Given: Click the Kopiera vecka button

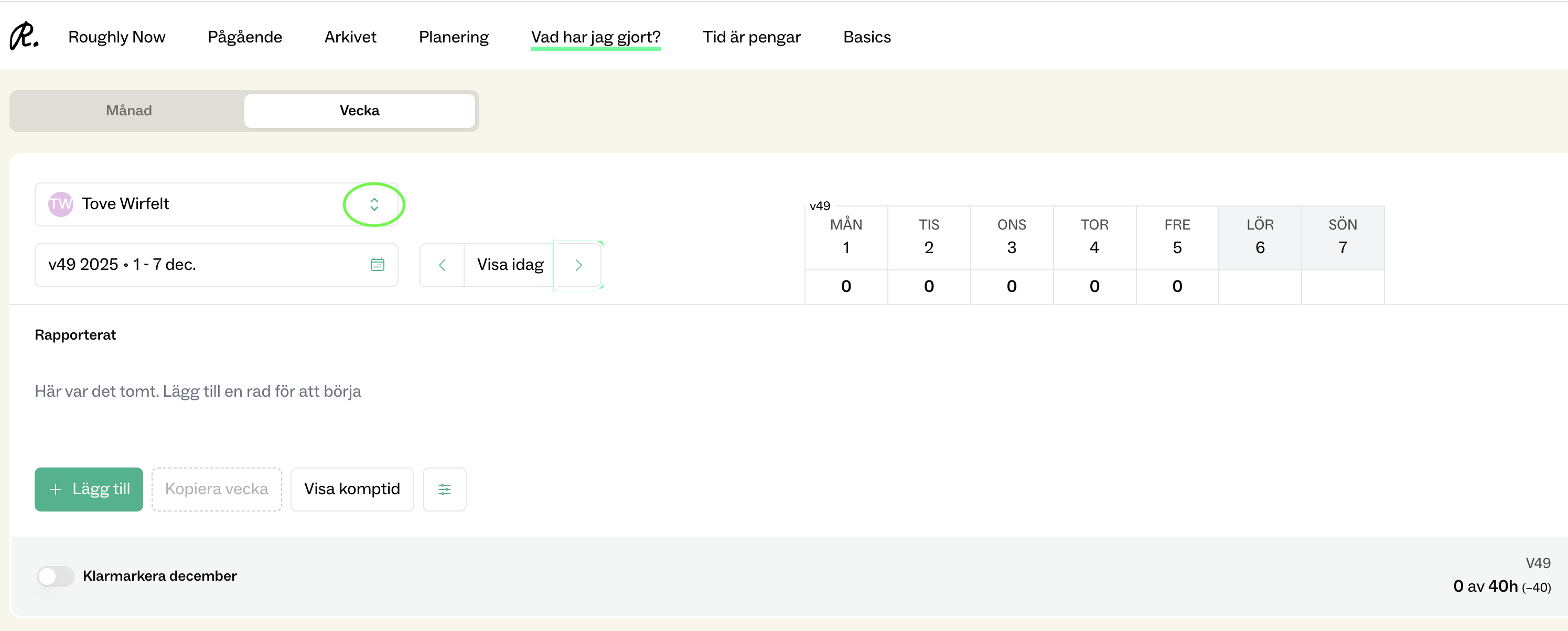Looking at the screenshot, I should [x=217, y=489].
